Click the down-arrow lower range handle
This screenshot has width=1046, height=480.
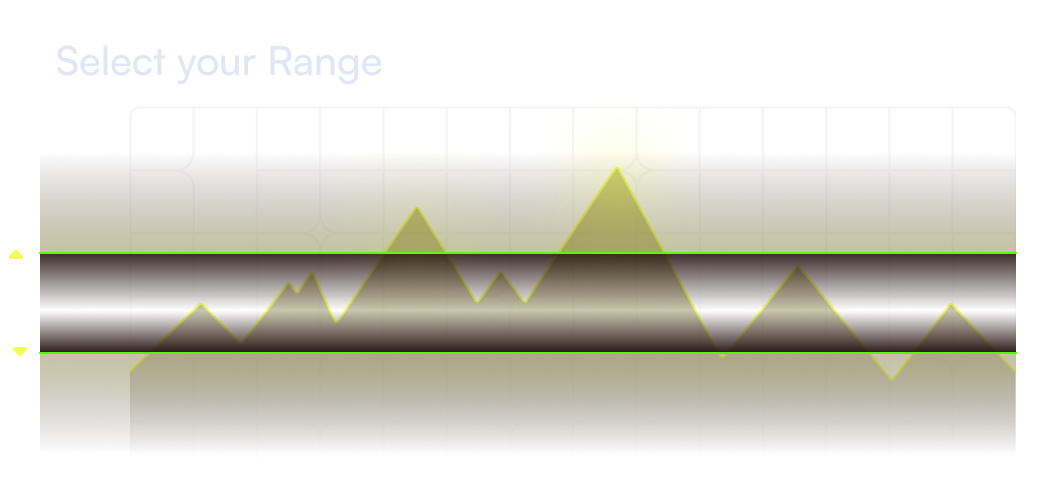pyautogui.click(x=19, y=352)
